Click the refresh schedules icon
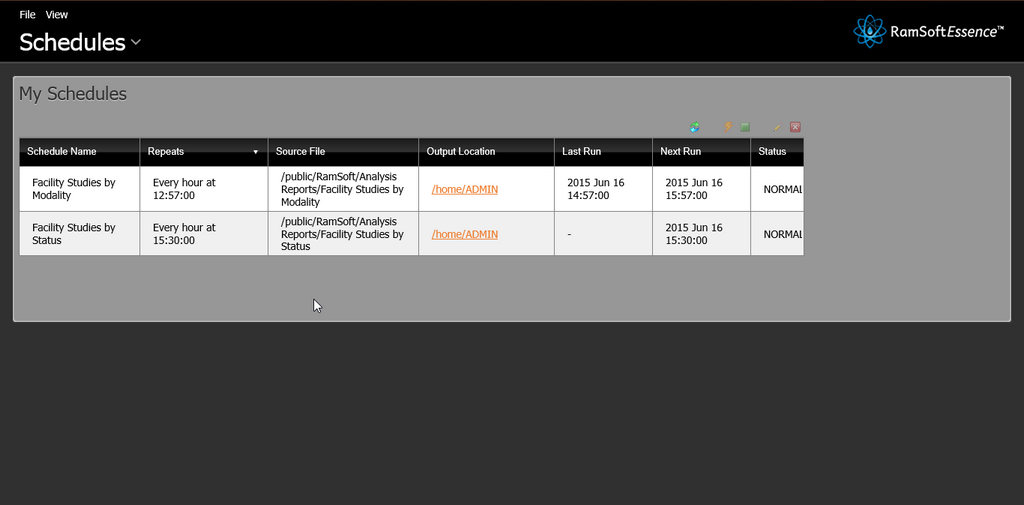This screenshot has height=505, width=1024. click(695, 127)
